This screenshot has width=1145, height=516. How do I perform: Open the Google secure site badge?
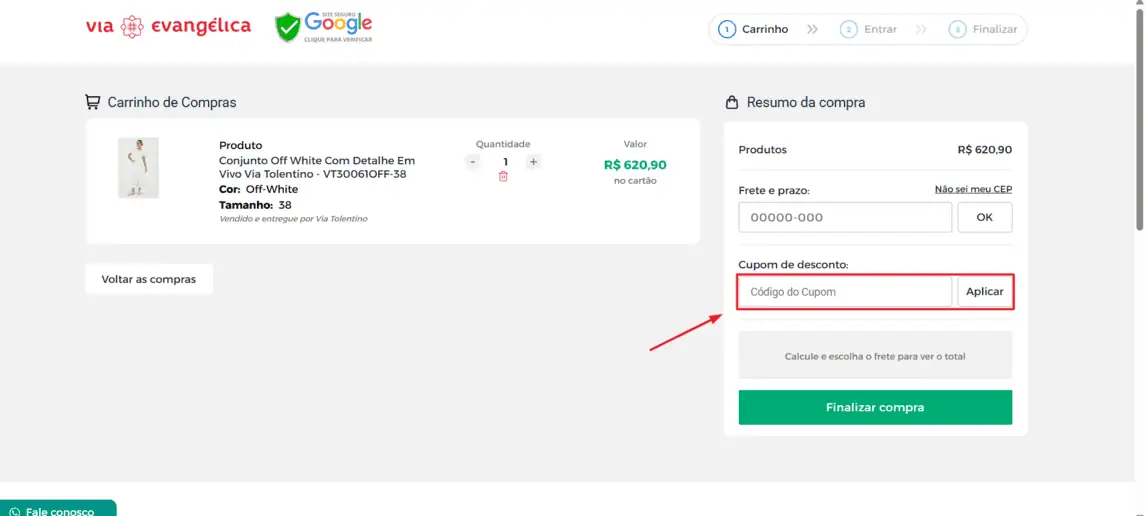click(x=324, y=27)
